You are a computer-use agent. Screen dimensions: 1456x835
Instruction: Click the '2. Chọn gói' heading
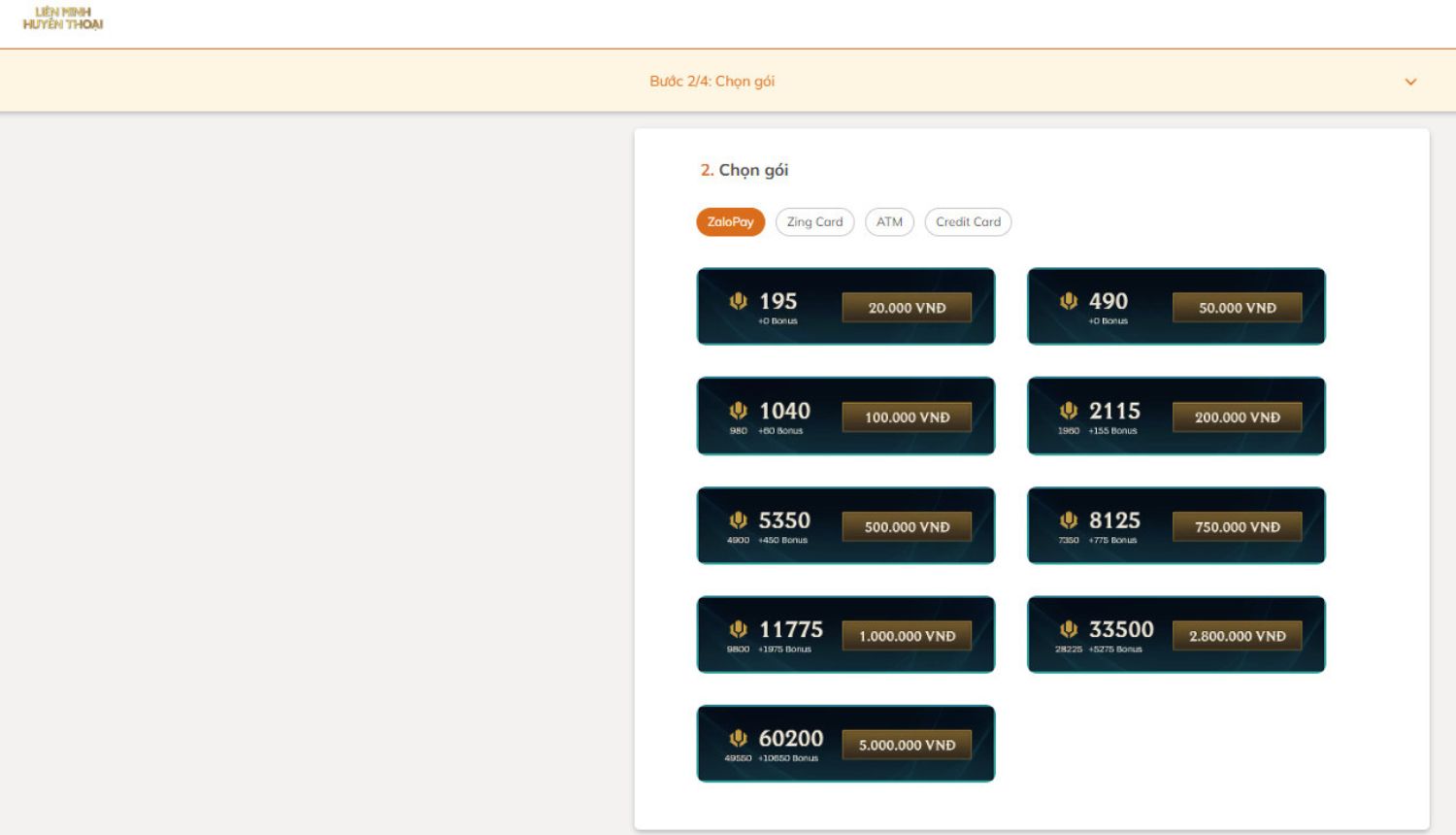745,170
